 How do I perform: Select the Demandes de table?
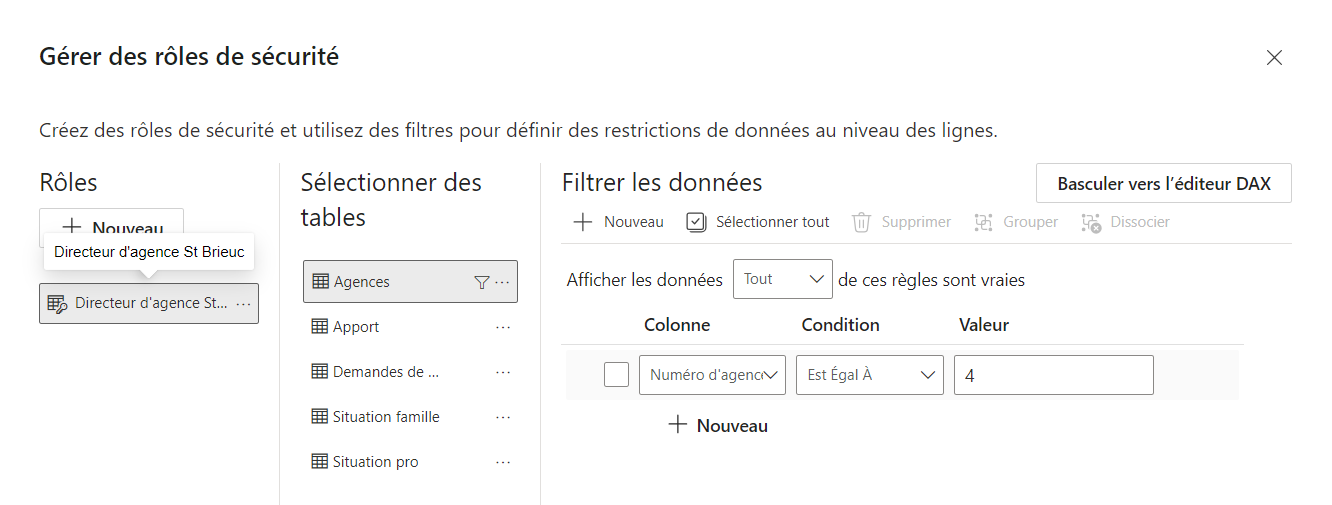pos(386,372)
